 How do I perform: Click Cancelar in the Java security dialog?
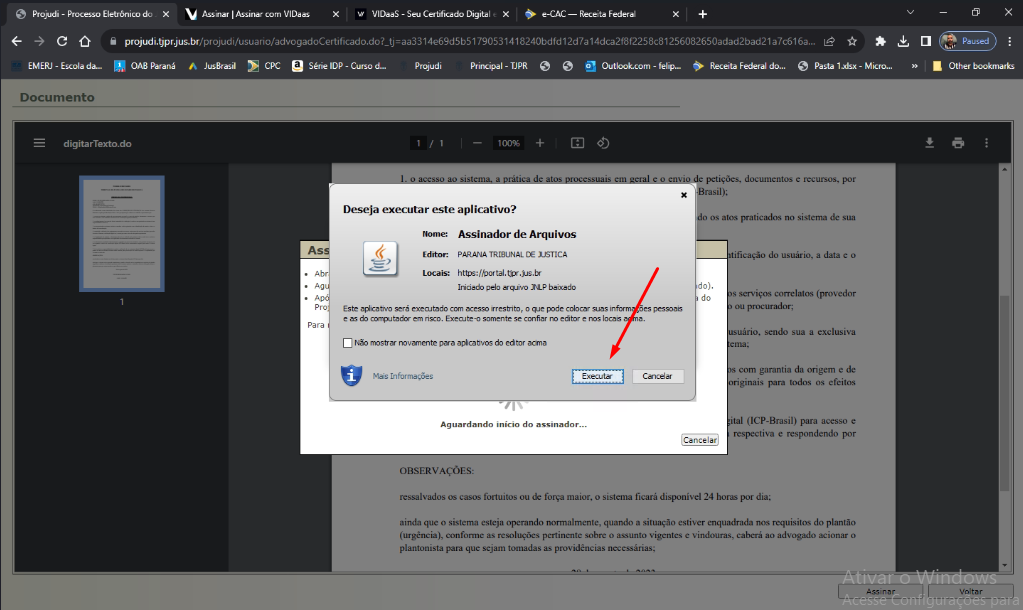(x=657, y=376)
